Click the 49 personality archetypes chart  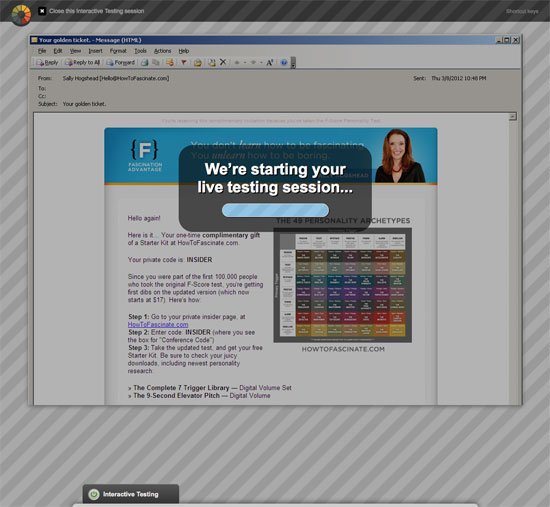point(343,285)
